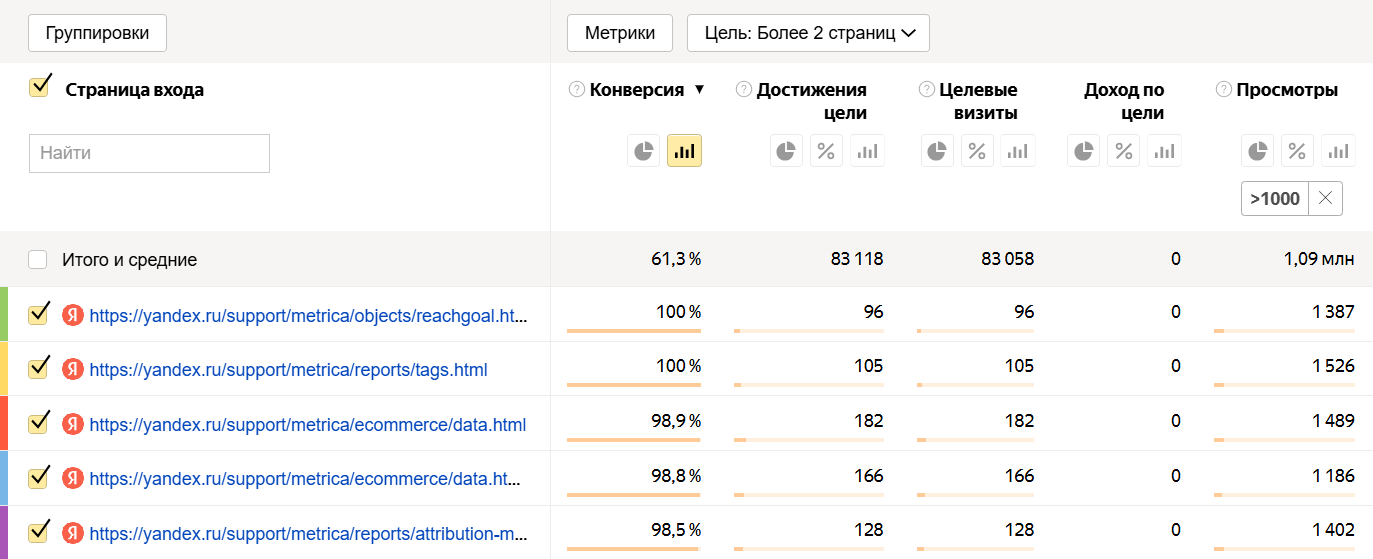
Task: Click pie chart icon under Целевые визиты
Action: (937, 151)
